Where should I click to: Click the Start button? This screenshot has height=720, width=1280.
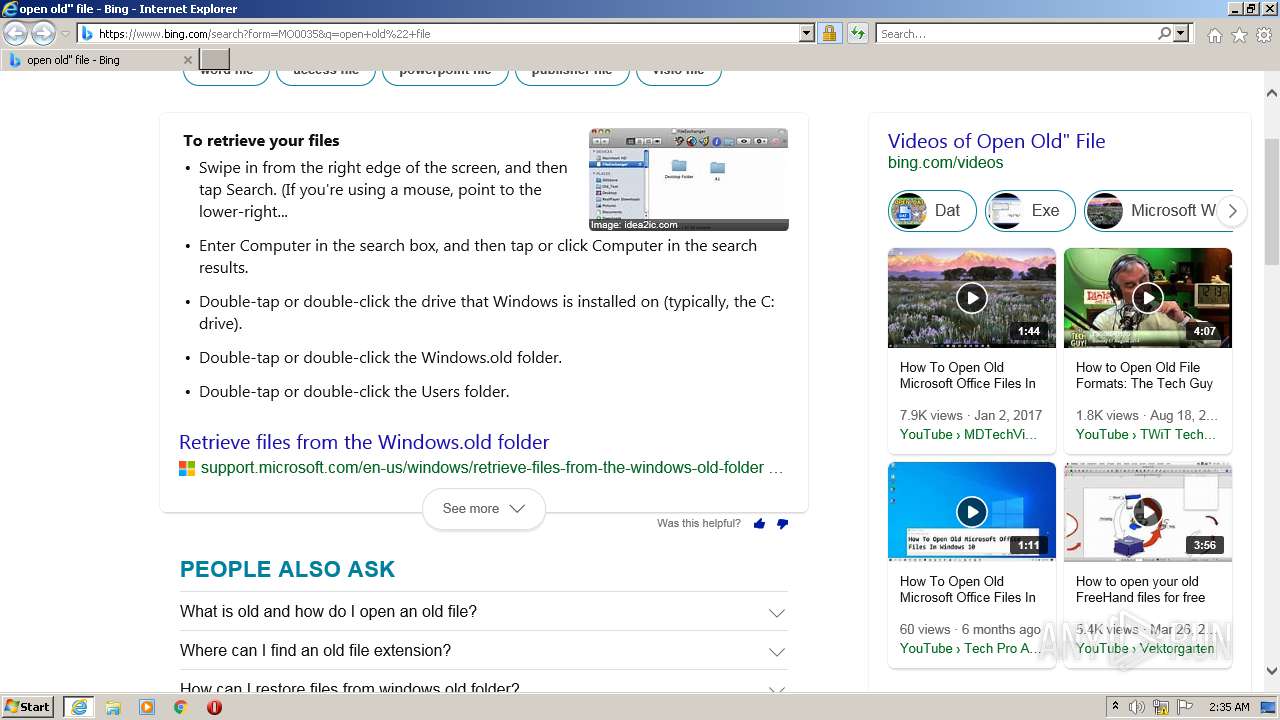tap(28, 707)
